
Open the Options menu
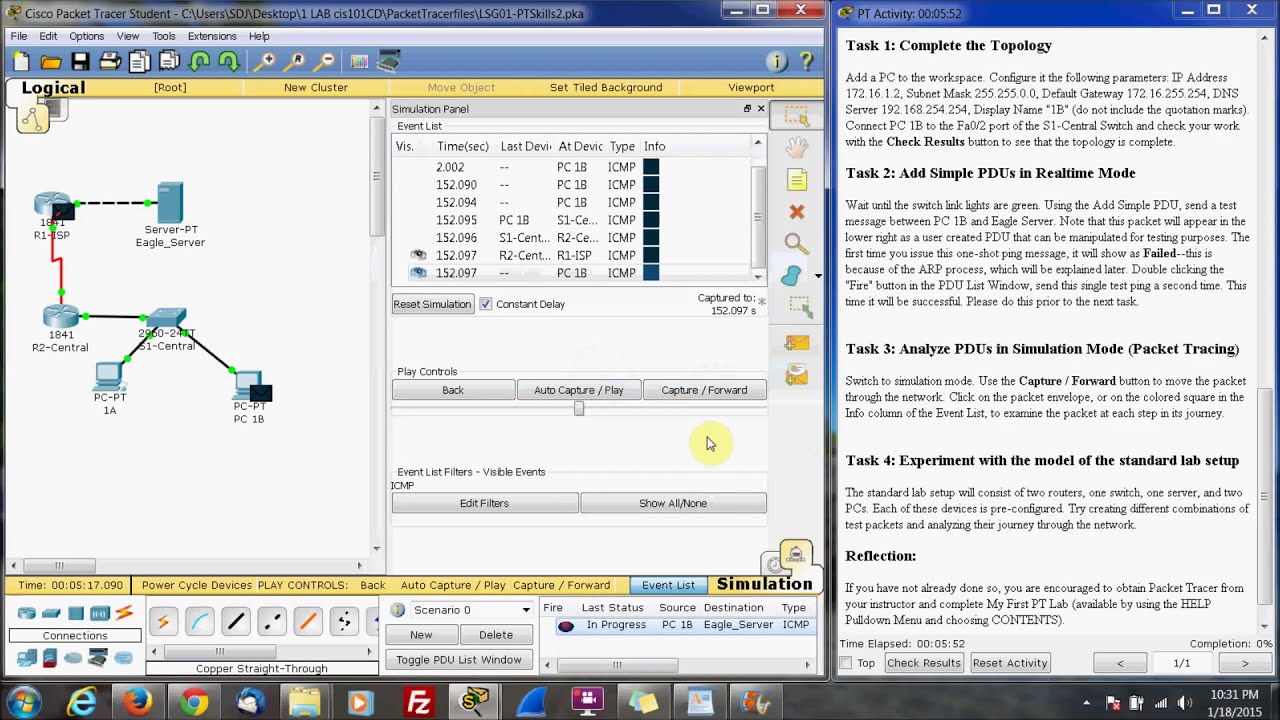pos(87,36)
